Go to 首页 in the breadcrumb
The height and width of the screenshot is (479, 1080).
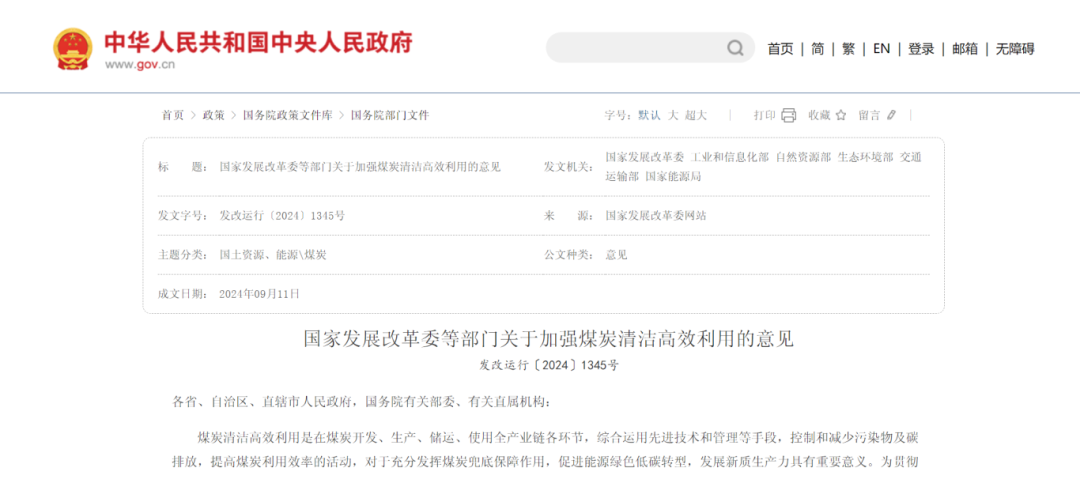(x=173, y=115)
